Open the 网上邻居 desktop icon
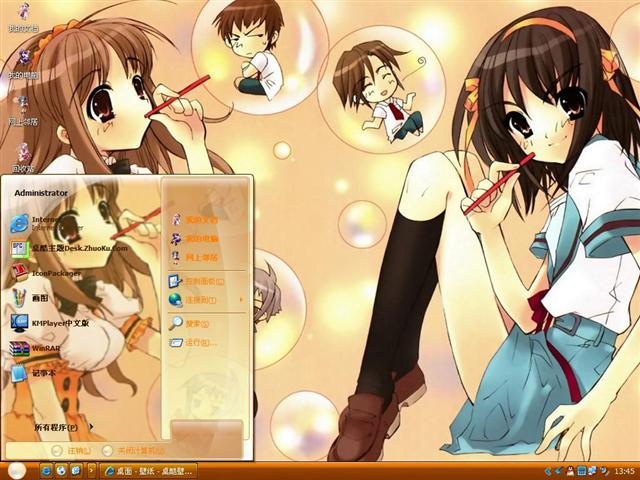This screenshot has width=640, height=480. [x=23, y=111]
